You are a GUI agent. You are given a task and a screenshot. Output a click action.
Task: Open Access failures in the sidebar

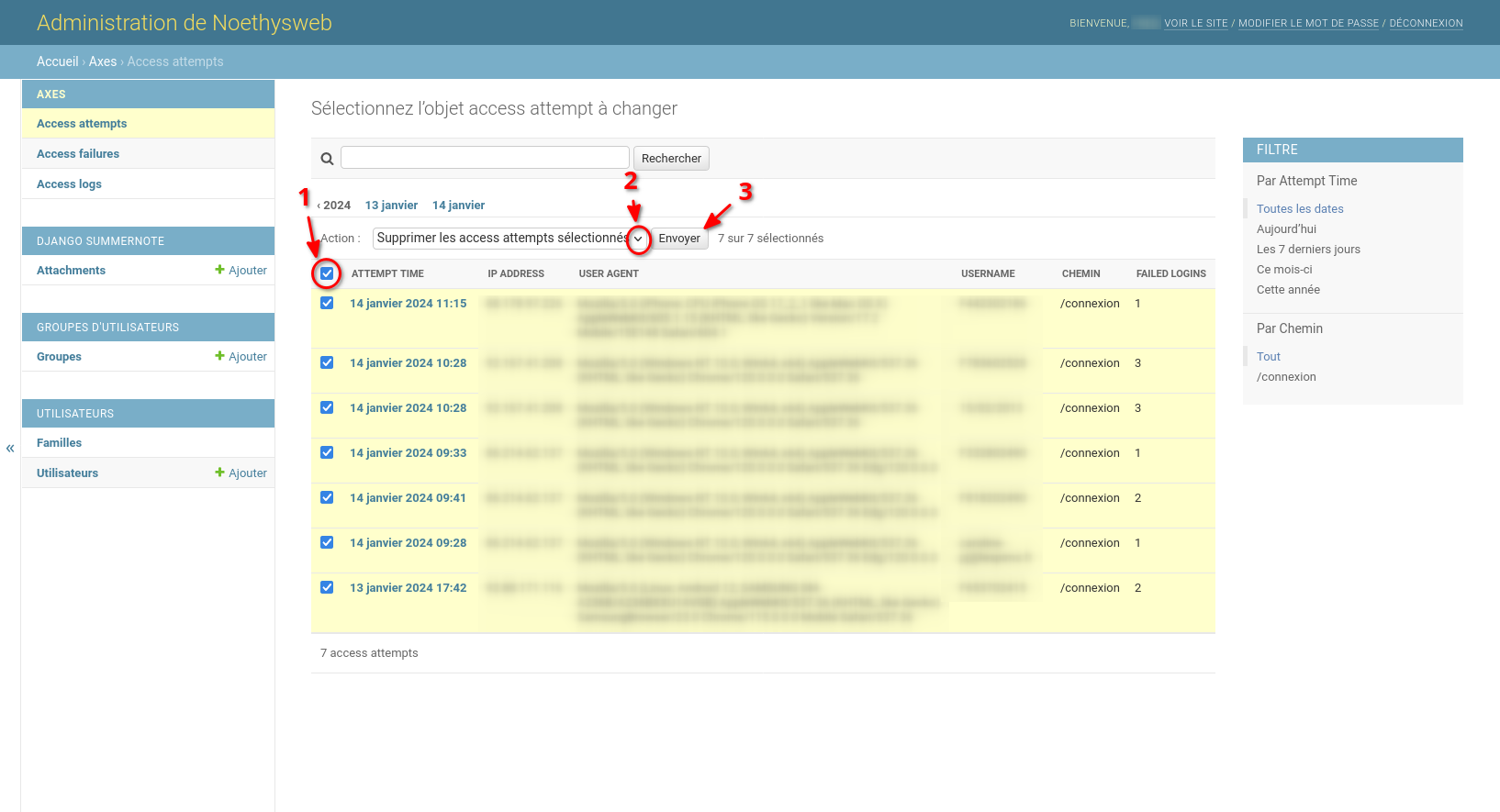coord(78,154)
